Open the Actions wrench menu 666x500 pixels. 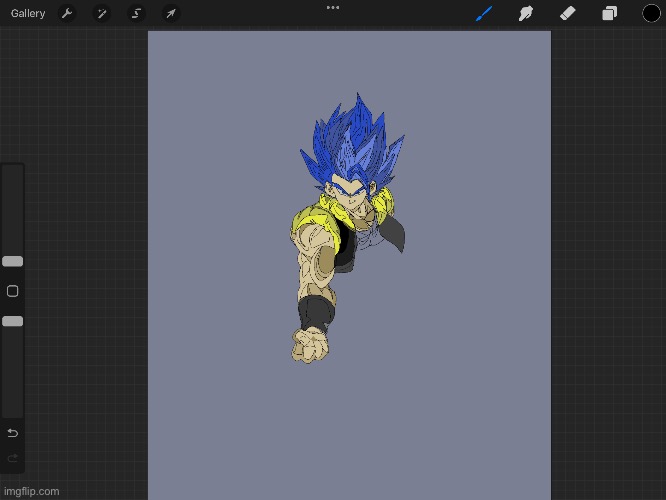(67, 14)
